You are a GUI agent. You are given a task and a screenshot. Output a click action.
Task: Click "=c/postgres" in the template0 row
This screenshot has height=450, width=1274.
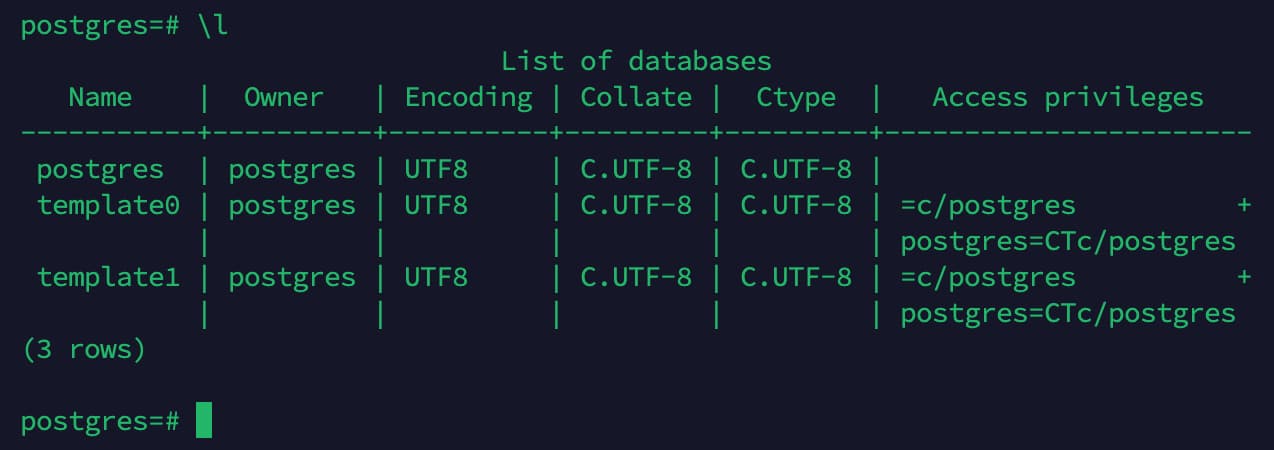point(988,206)
